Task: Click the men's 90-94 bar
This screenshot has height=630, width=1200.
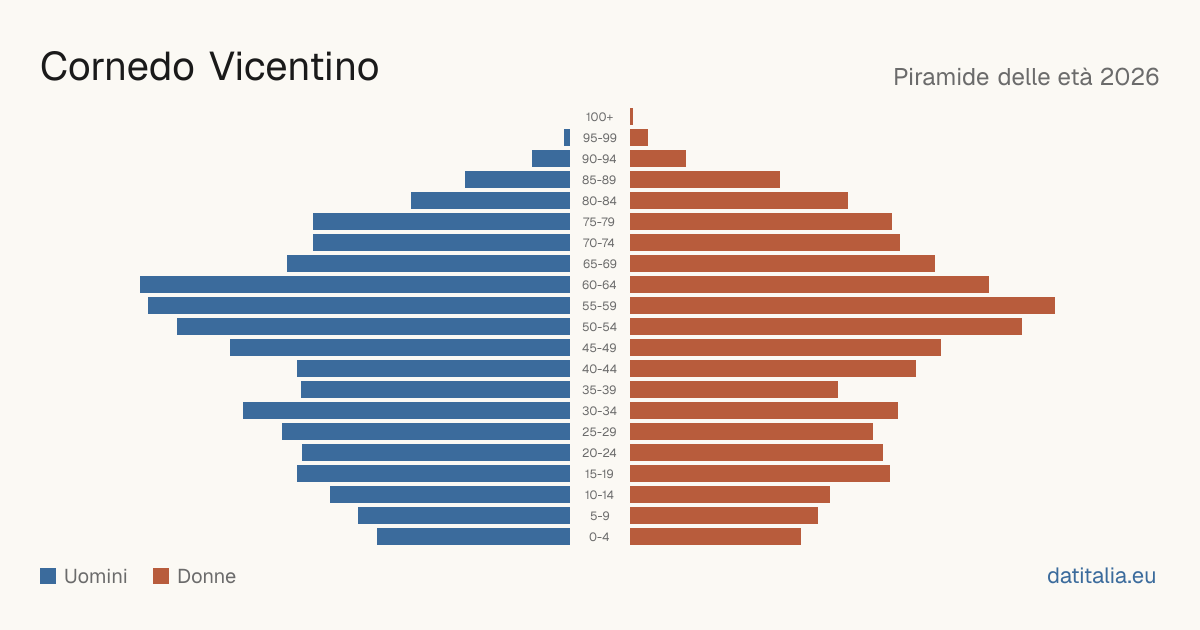Action: point(551,159)
